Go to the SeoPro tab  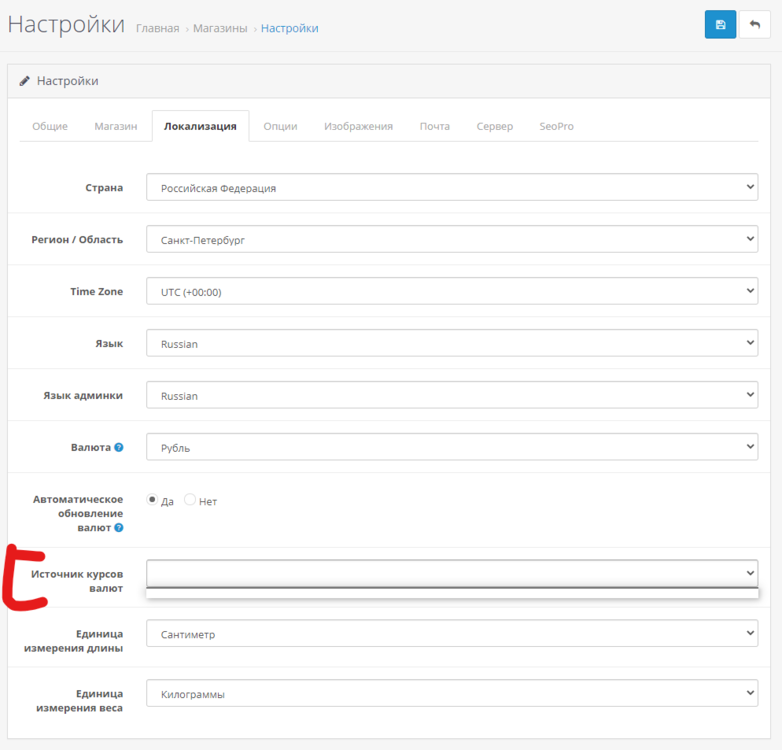pos(556,127)
